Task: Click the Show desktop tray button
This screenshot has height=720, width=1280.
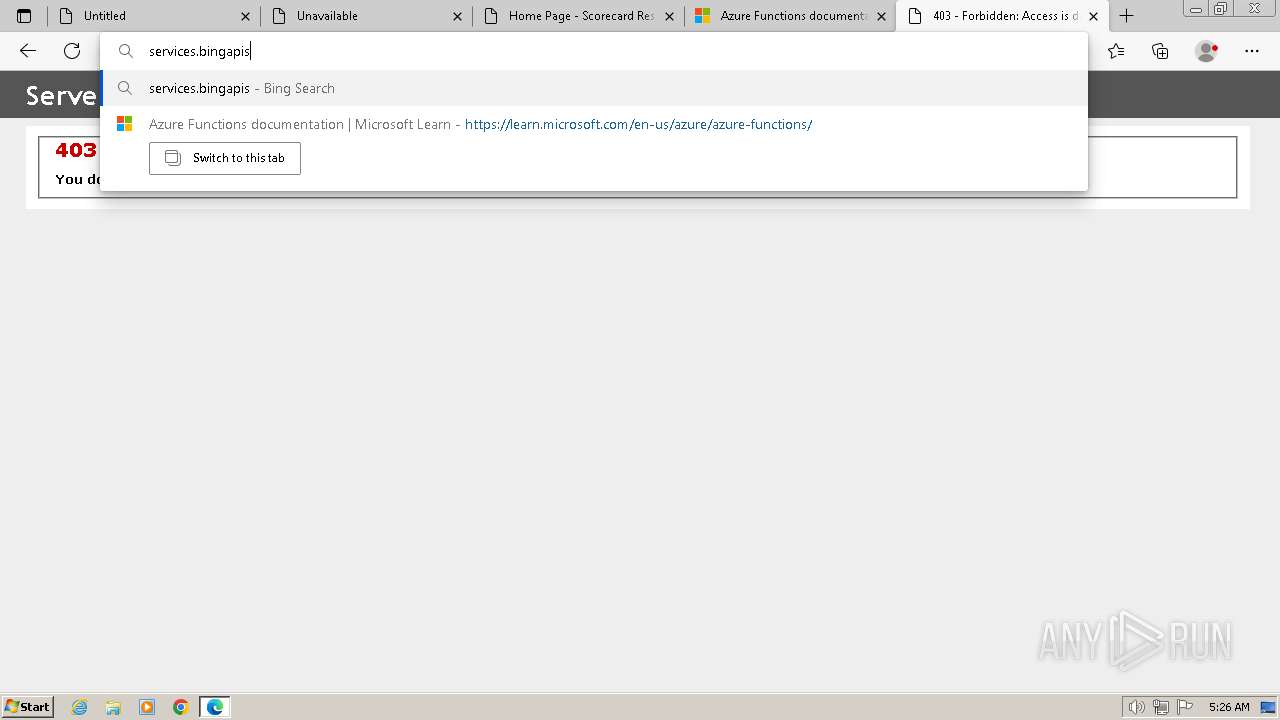Action: click(1268, 707)
